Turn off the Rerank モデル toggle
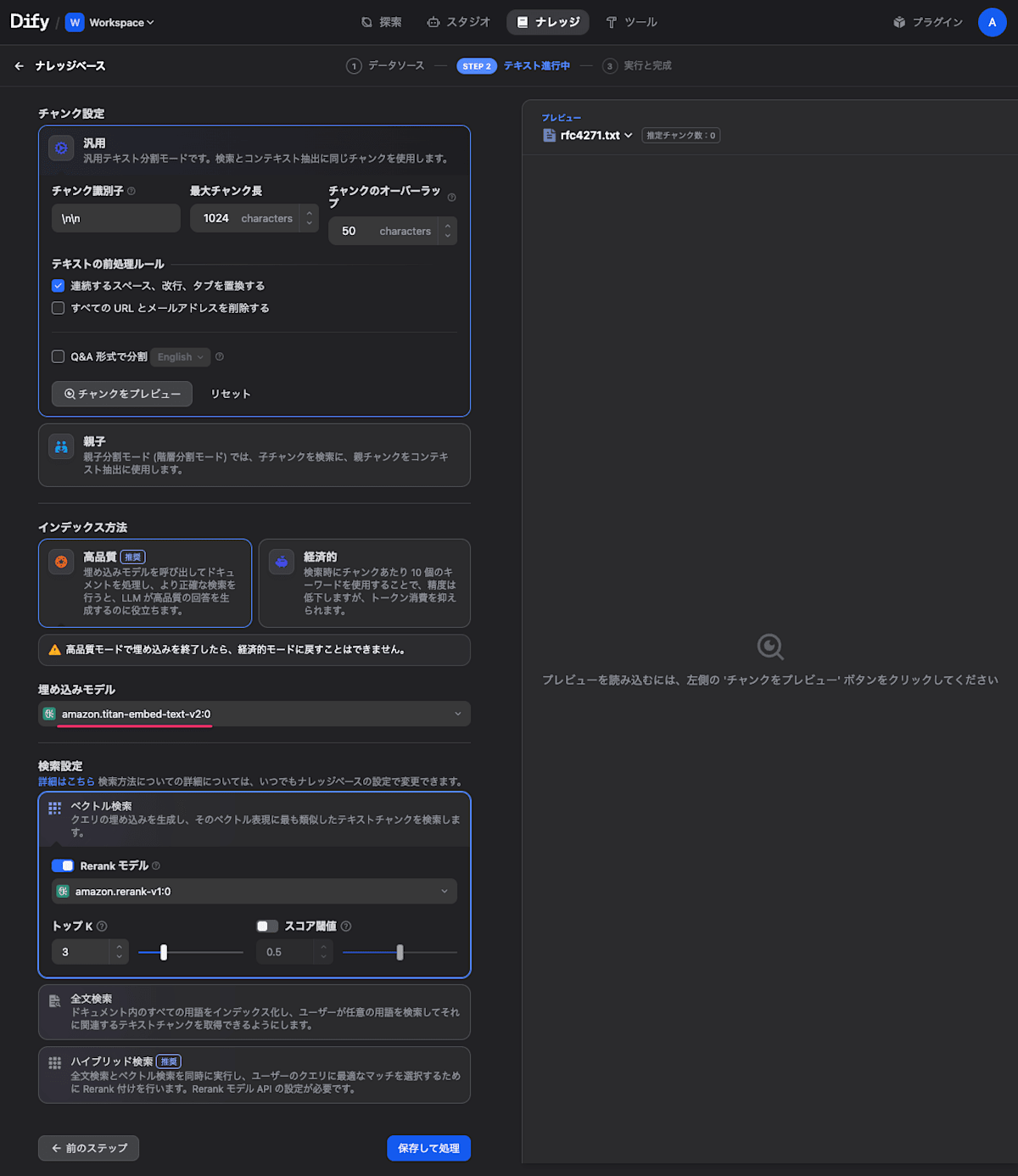 tap(63, 865)
